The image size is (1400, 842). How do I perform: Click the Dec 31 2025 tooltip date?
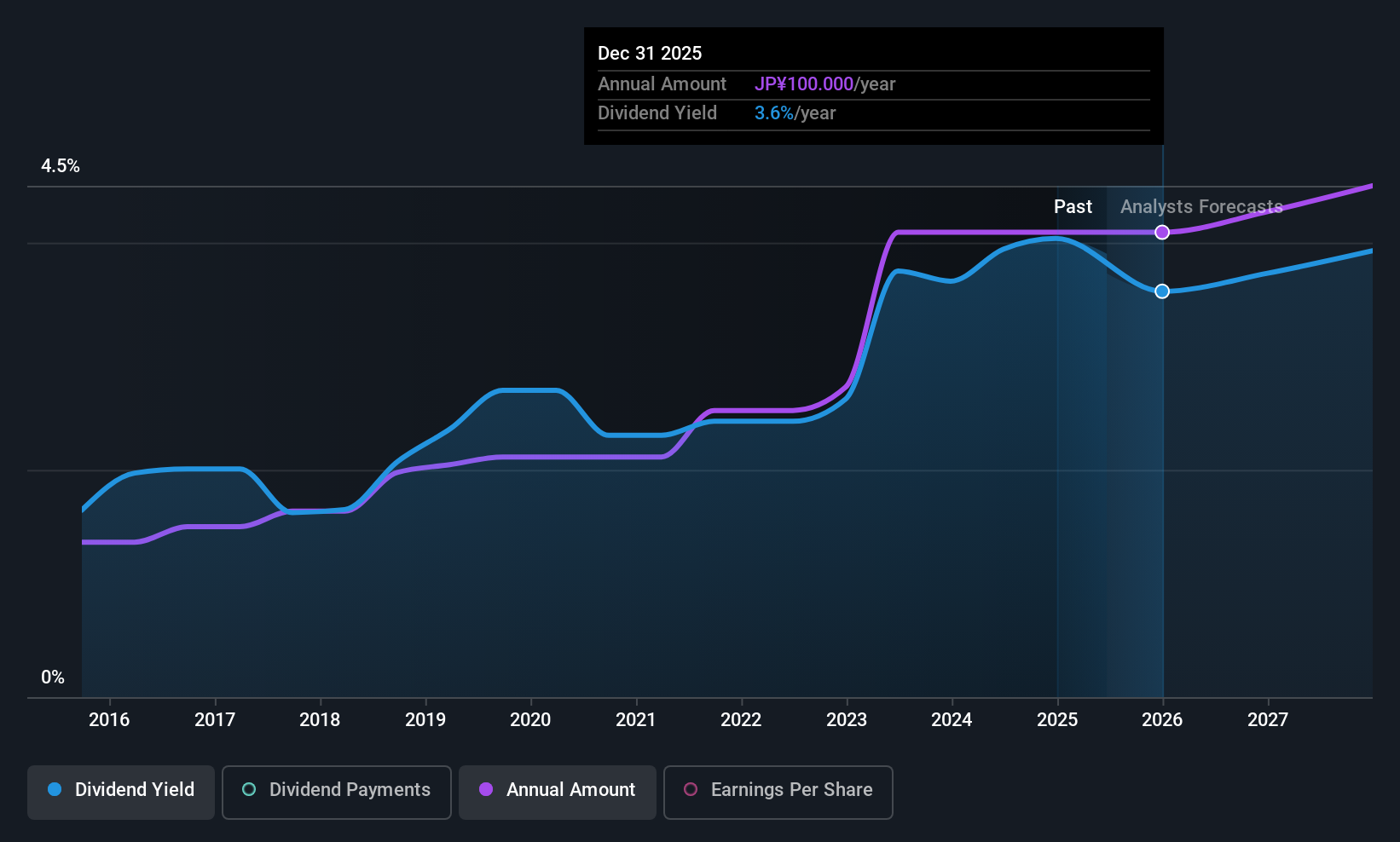tap(650, 54)
